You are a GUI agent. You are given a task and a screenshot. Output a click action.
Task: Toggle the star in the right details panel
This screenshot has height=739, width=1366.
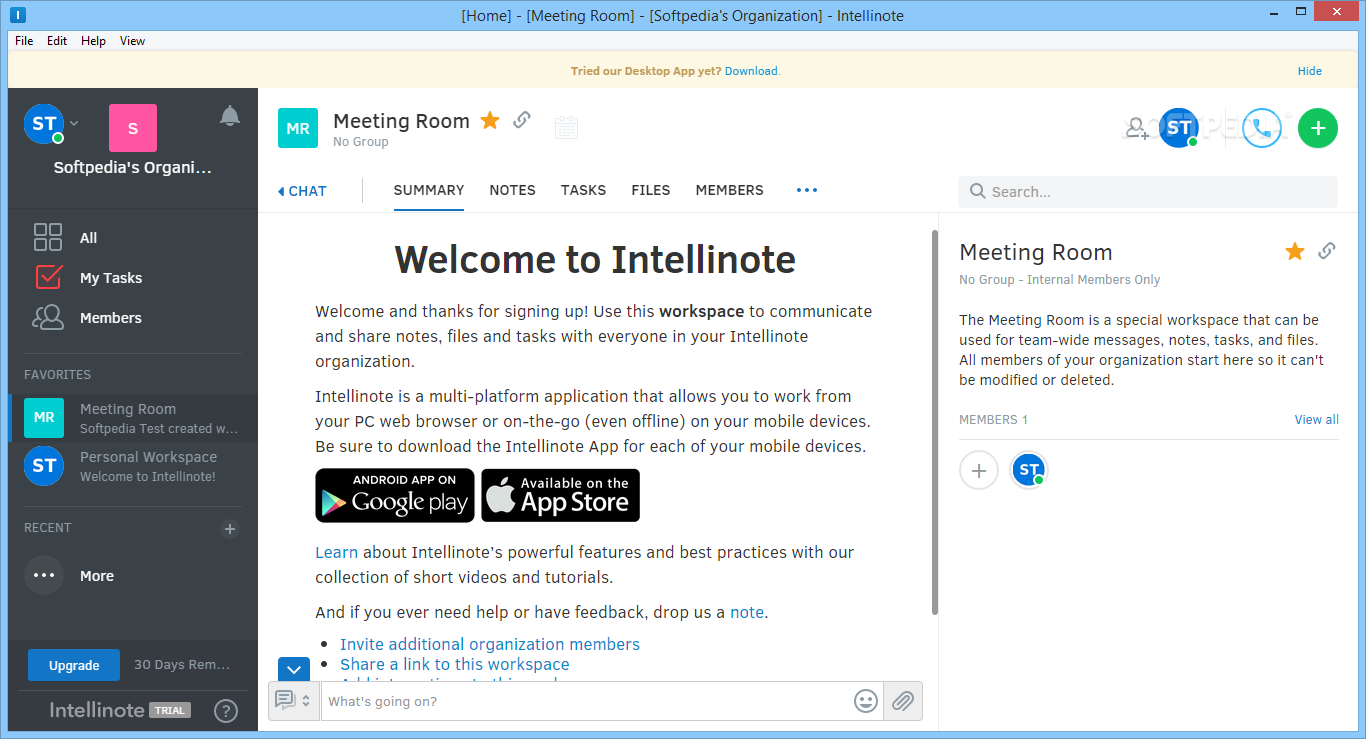click(x=1295, y=251)
